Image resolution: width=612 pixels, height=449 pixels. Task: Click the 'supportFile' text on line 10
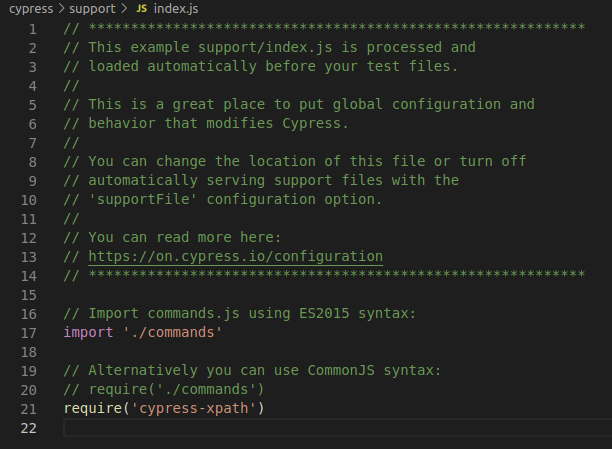pos(143,200)
